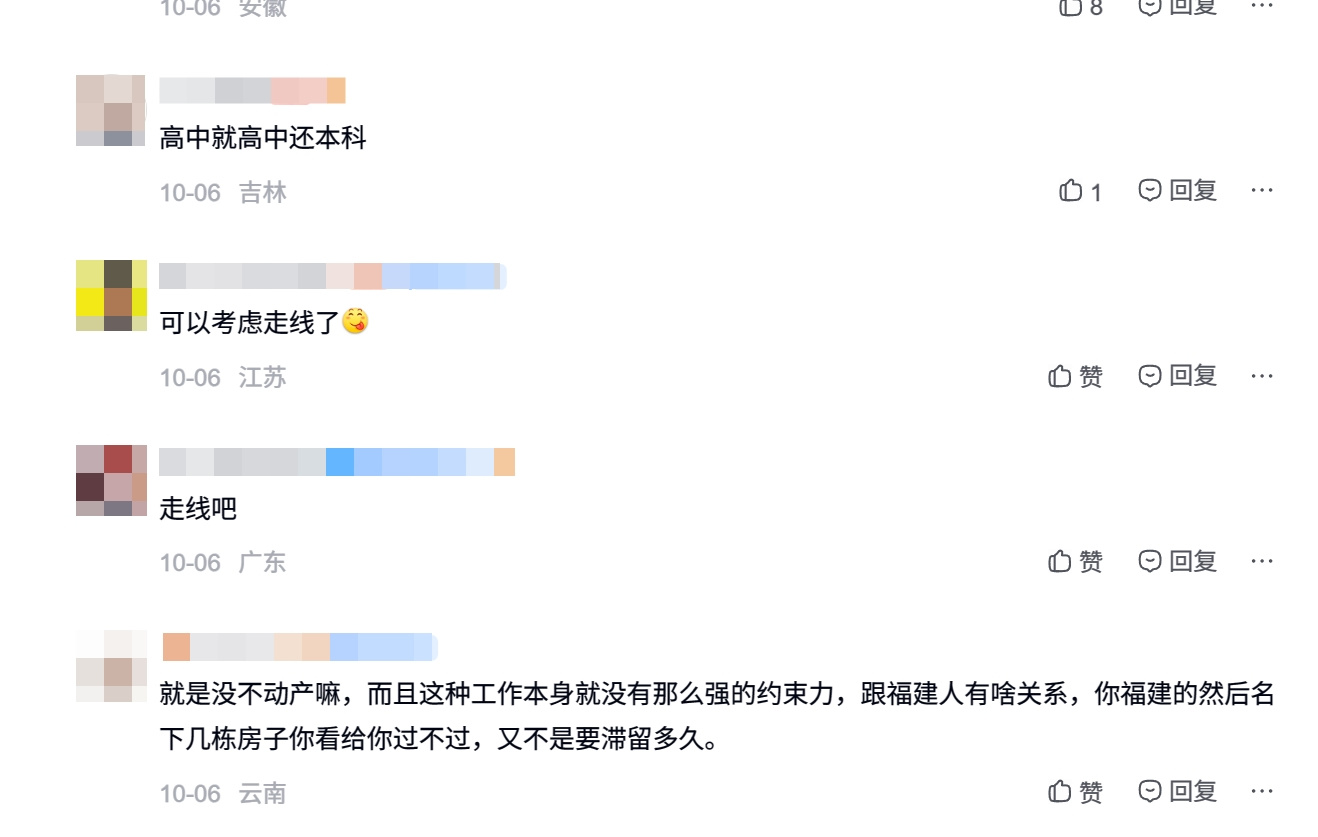Open username above 高中就高中还本科 comment
Image resolution: width=1318 pixels, height=837 pixels.
(x=252, y=90)
